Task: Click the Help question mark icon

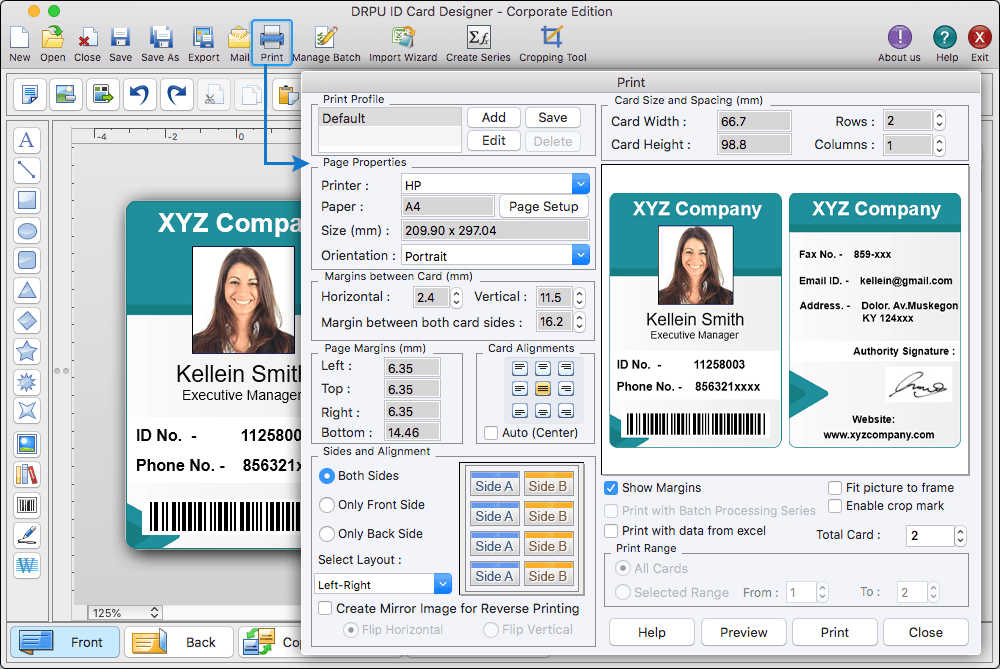Action: (x=945, y=37)
